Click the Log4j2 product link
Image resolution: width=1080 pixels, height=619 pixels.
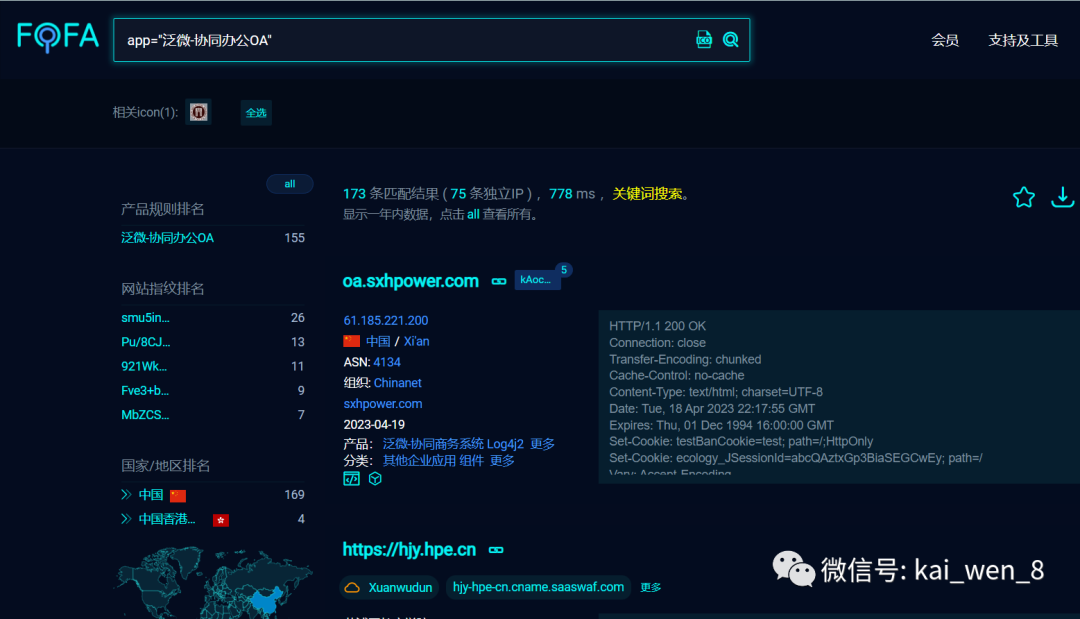505,443
